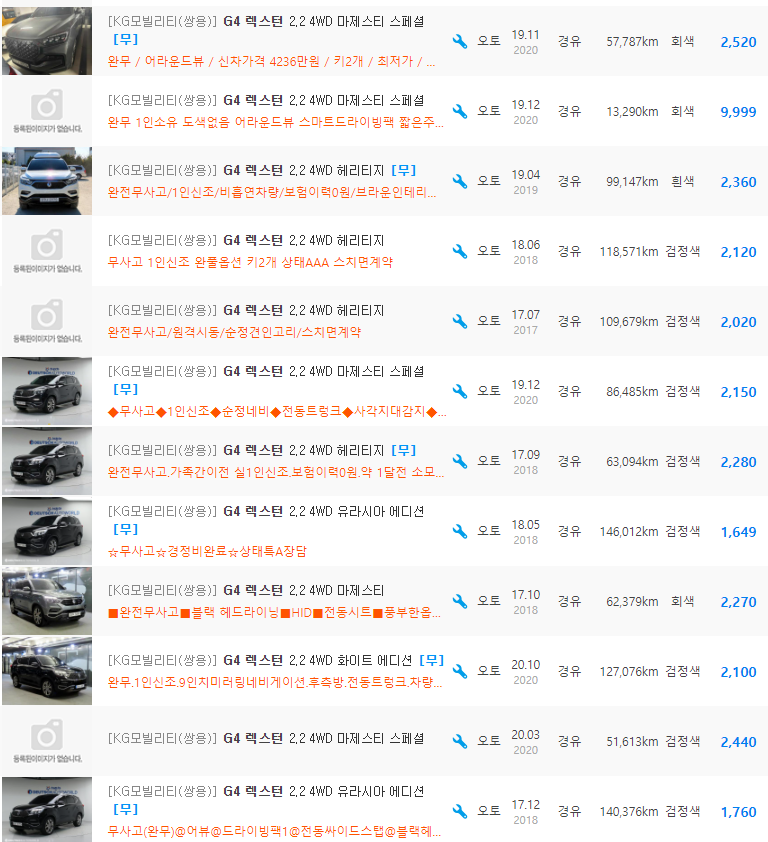Click price 2,150
The width and height of the screenshot is (768, 842).
tap(738, 392)
